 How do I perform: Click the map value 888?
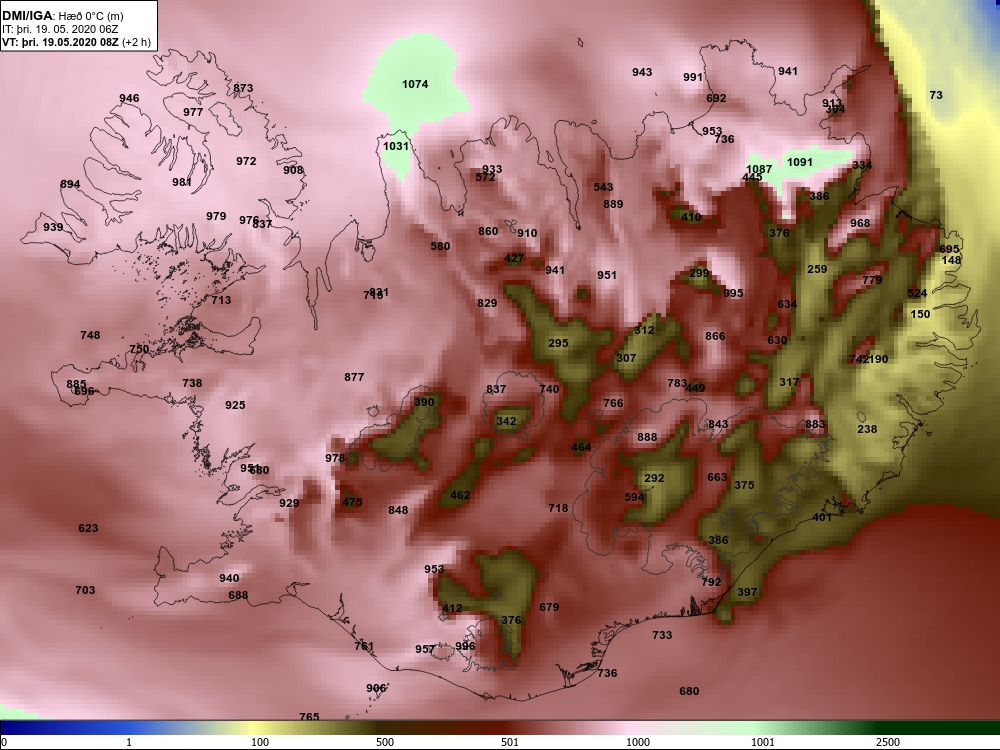[x=647, y=437]
